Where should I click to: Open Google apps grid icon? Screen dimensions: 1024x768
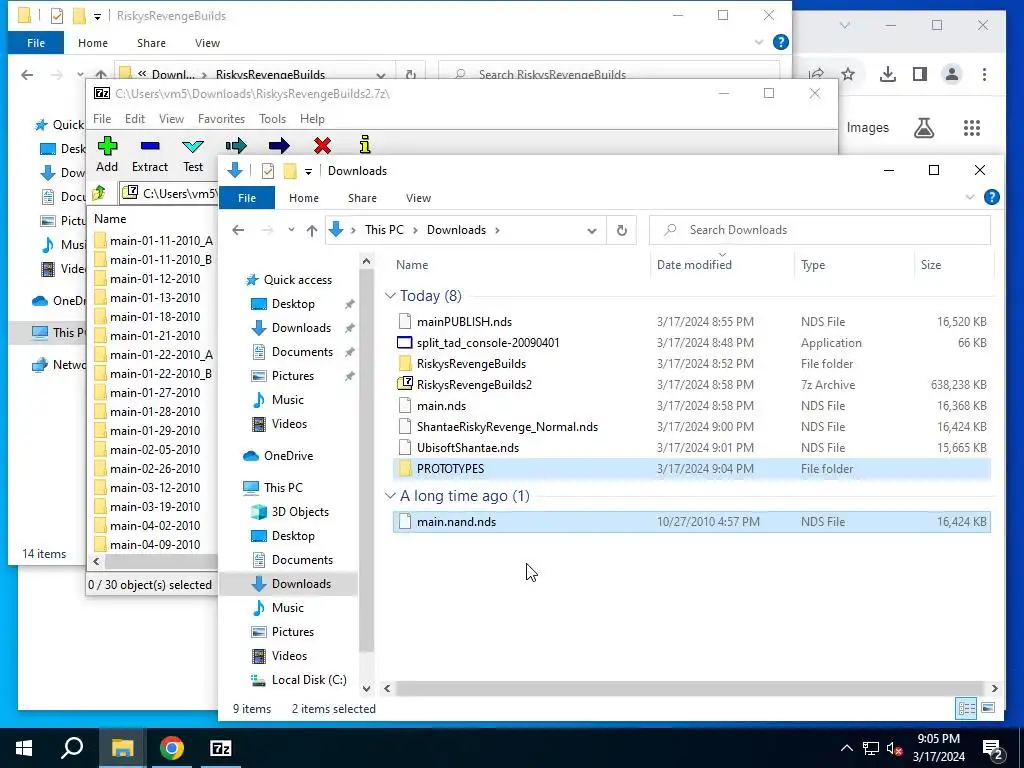pyautogui.click(x=972, y=127)
